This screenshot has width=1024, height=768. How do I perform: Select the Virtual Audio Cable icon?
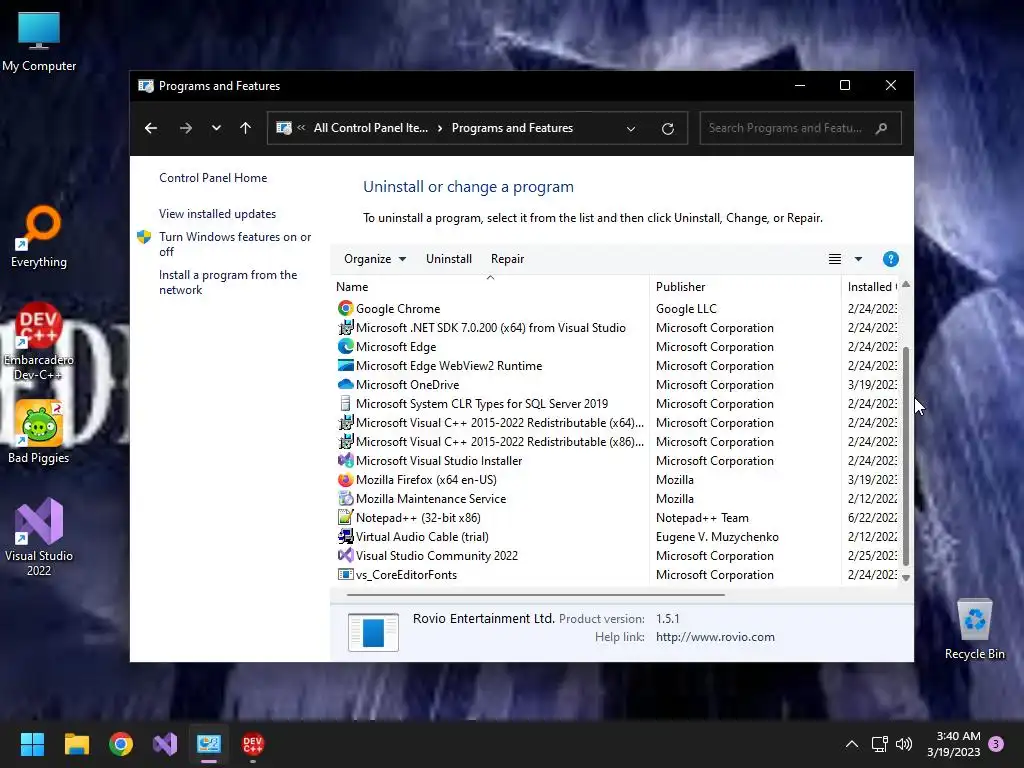345,536
